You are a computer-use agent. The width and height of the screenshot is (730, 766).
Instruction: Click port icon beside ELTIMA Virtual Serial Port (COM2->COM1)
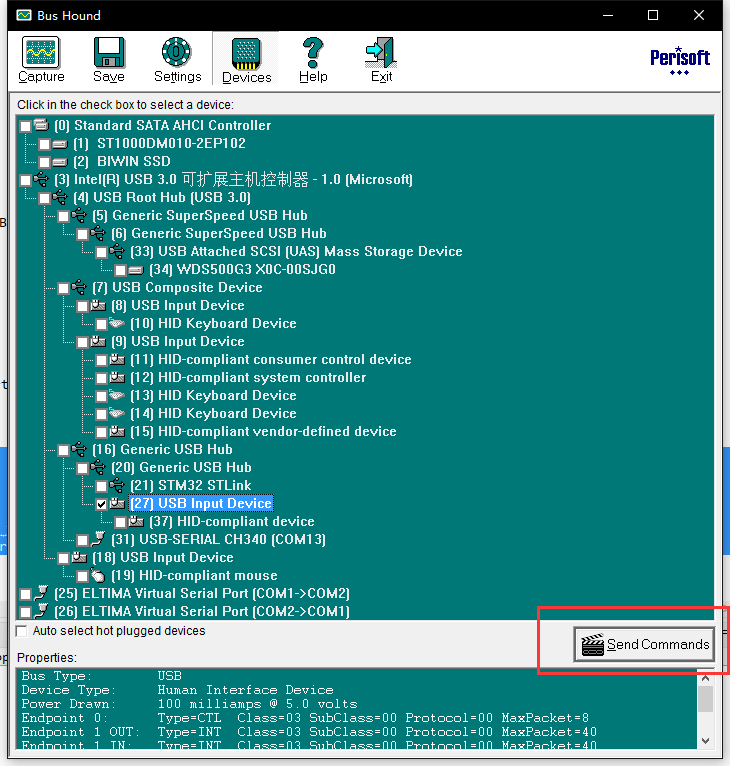(x=42, y=611)
